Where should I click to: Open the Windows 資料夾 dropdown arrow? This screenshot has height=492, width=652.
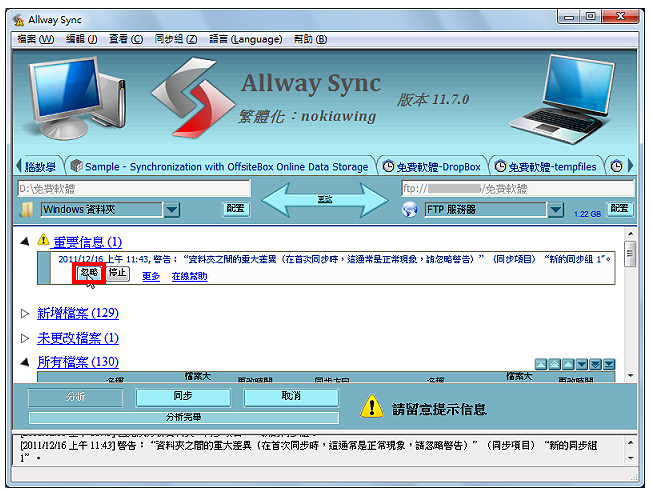(172, 210)
